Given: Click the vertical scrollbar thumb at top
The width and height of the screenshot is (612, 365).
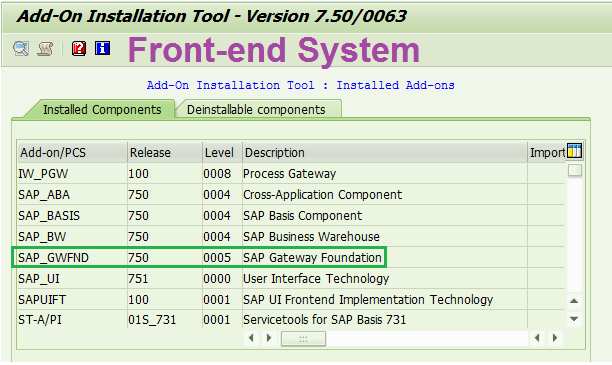Looking at the screenshot, I should coord(575,170).
